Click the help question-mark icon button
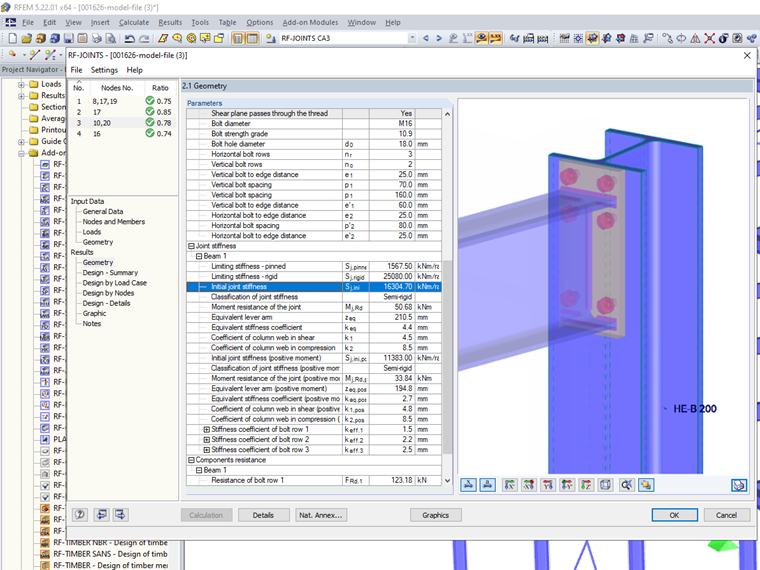The height and width of the screenshot is (570, 760). click(80, 515)
